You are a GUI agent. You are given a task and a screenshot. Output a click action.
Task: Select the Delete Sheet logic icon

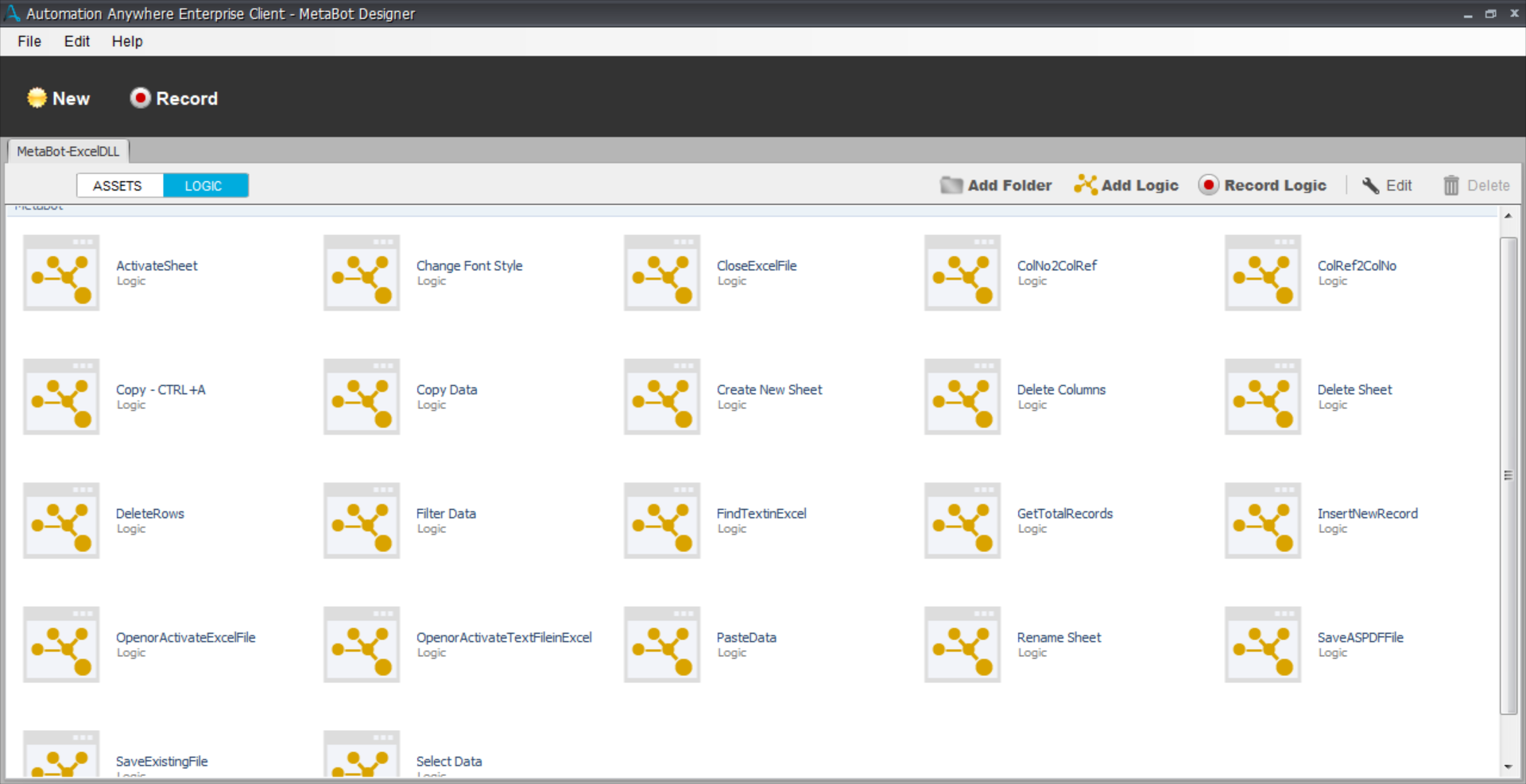[1263, 396]
